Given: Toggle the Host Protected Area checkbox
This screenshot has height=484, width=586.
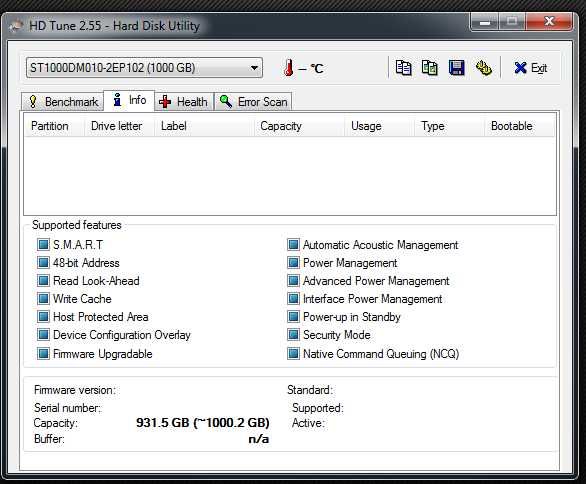Looking at the screenshot, I should 43,316.
